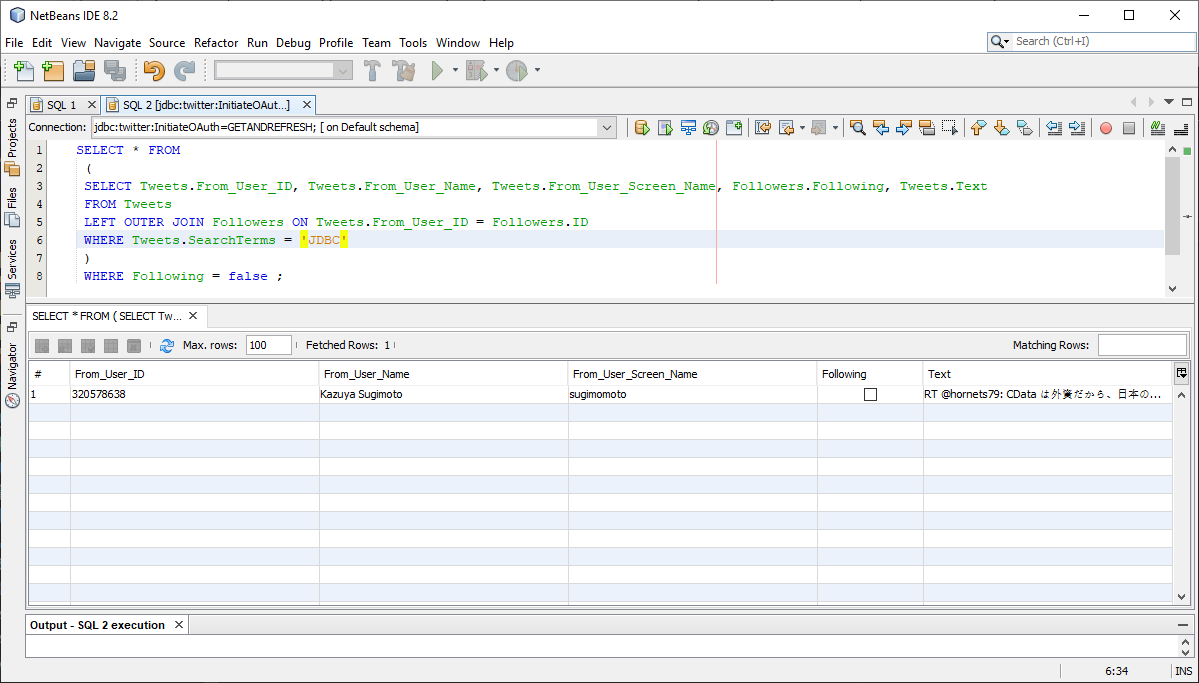
Task: Open the project configuration combo box
Action: pyautogui.click(x=284, y=70)
